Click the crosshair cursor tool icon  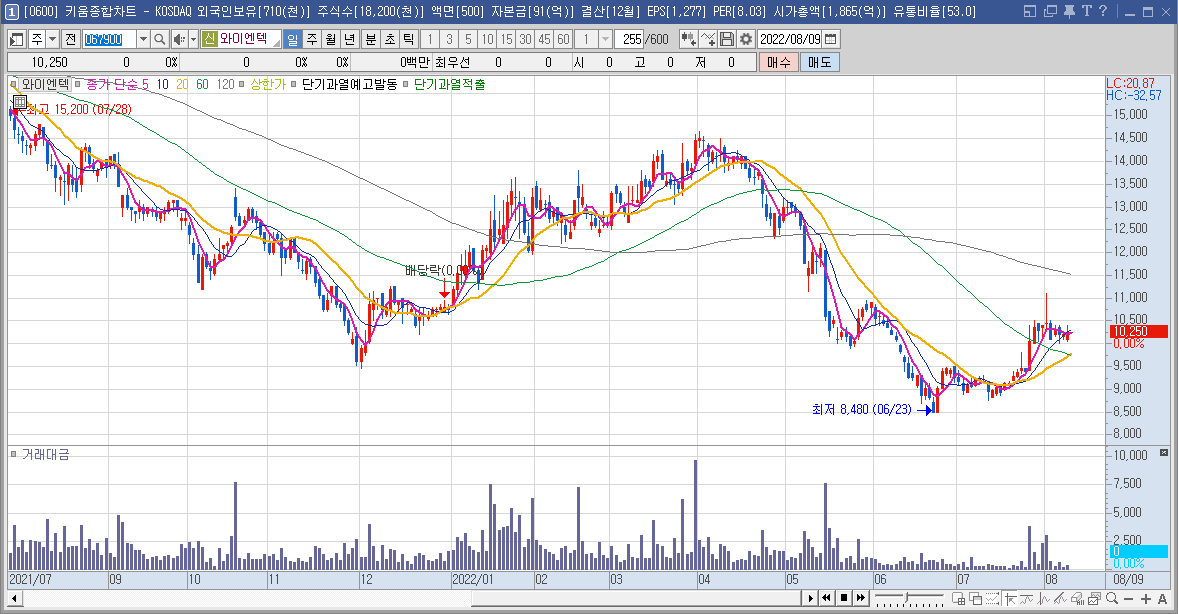tap(1011, 598)
